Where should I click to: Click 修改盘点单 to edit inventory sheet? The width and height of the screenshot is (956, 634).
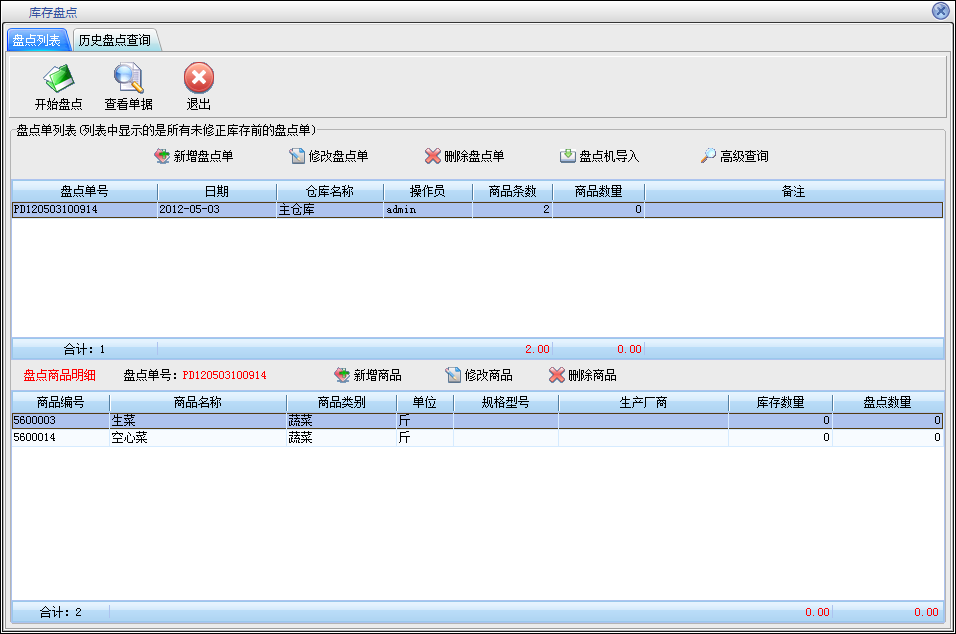tap(329, 156)
